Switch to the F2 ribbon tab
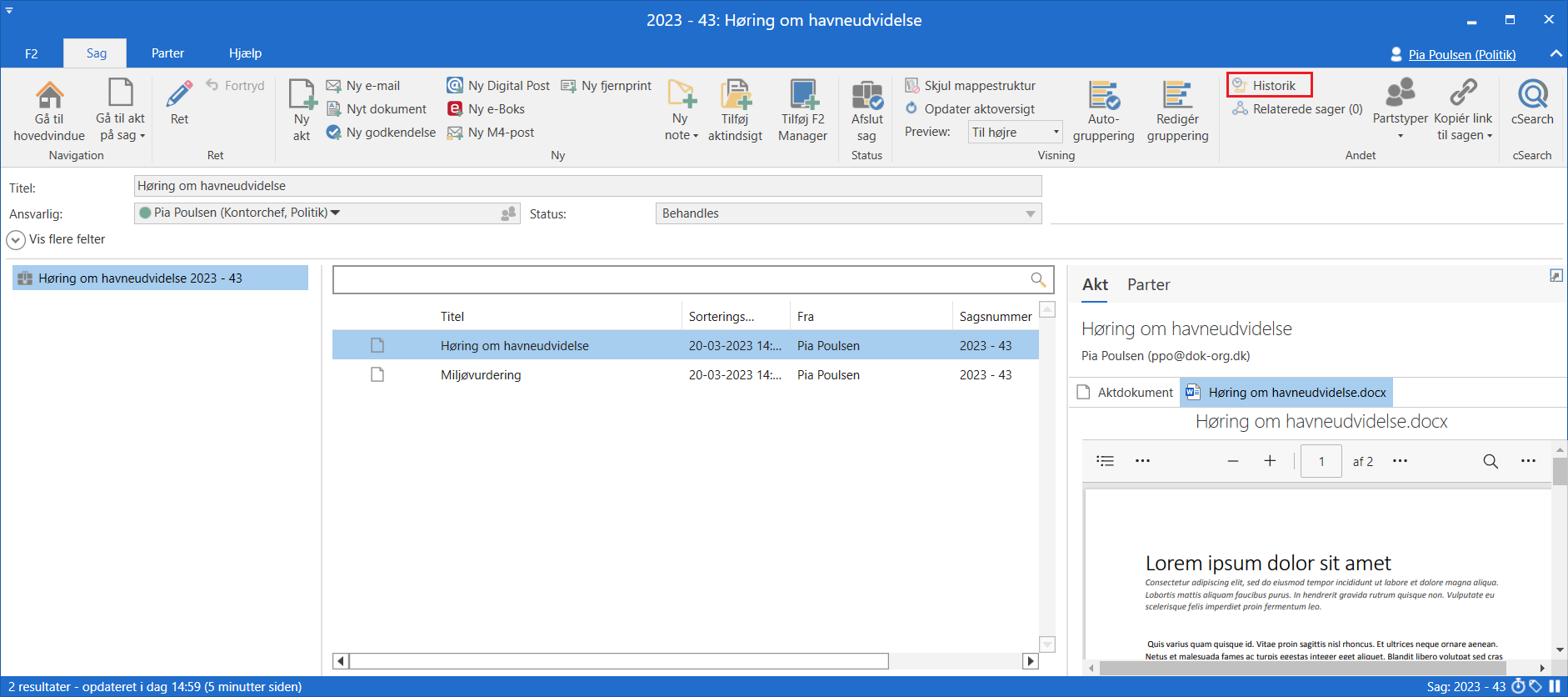The width and height of the screenshot is (1568, 697). coord(32,53)
